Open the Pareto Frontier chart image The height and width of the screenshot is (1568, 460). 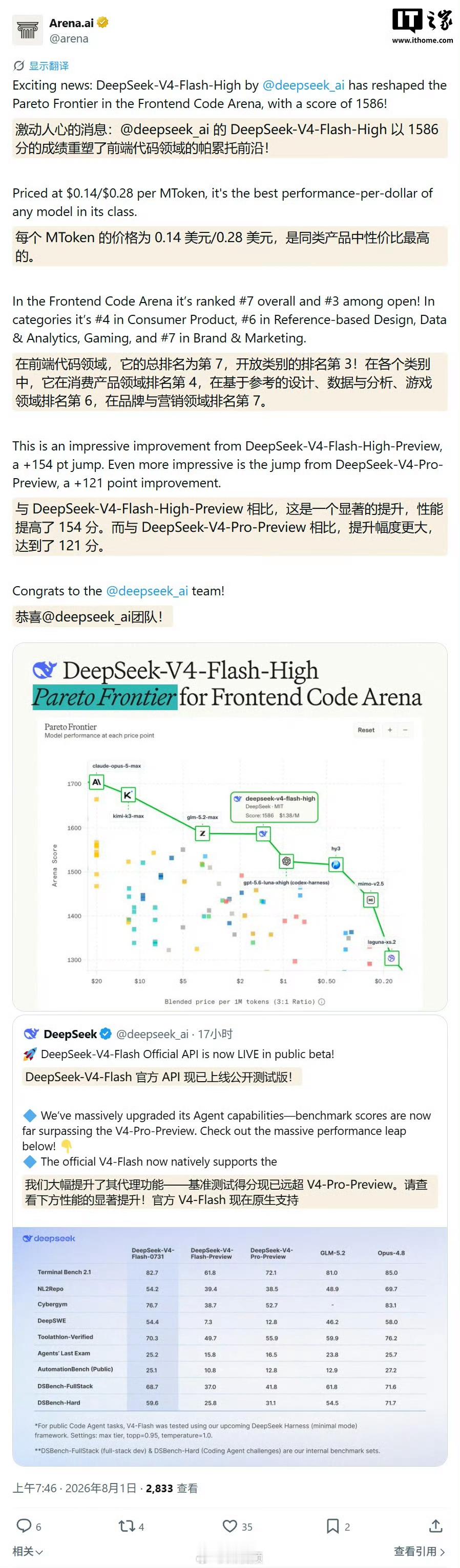pyautogui.click(x=229, y=827)
